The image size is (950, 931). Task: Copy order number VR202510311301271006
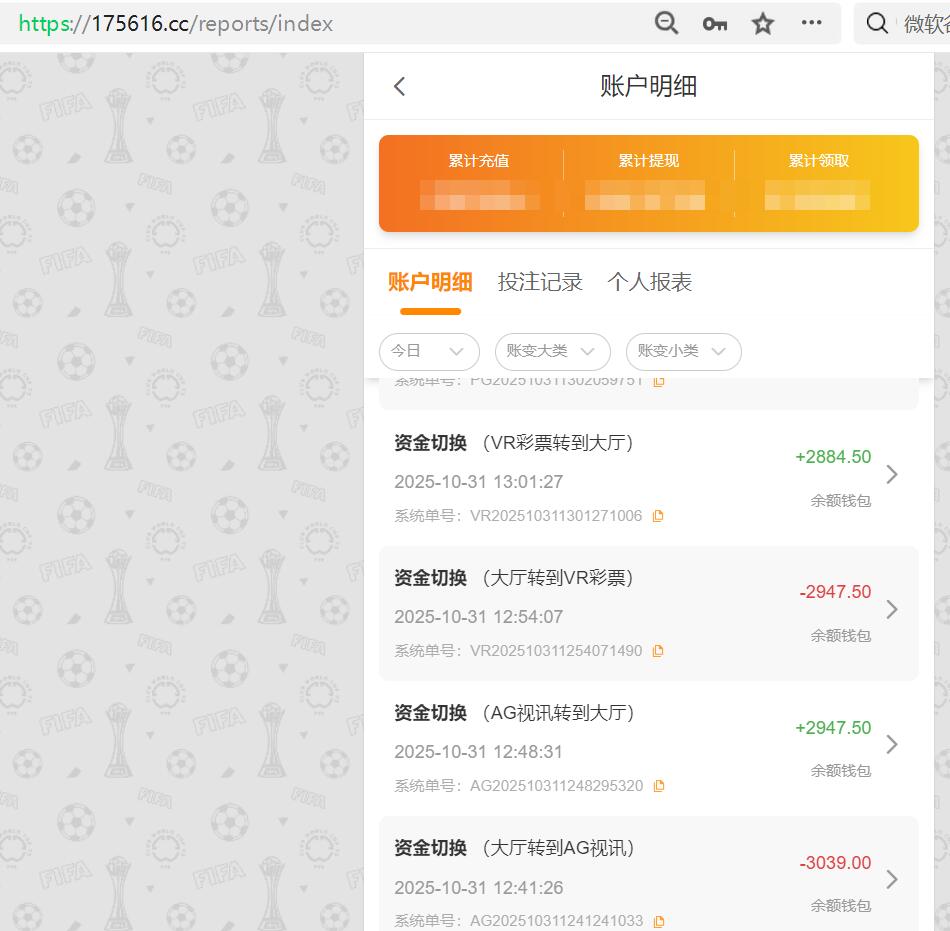[x=657, y=516]
